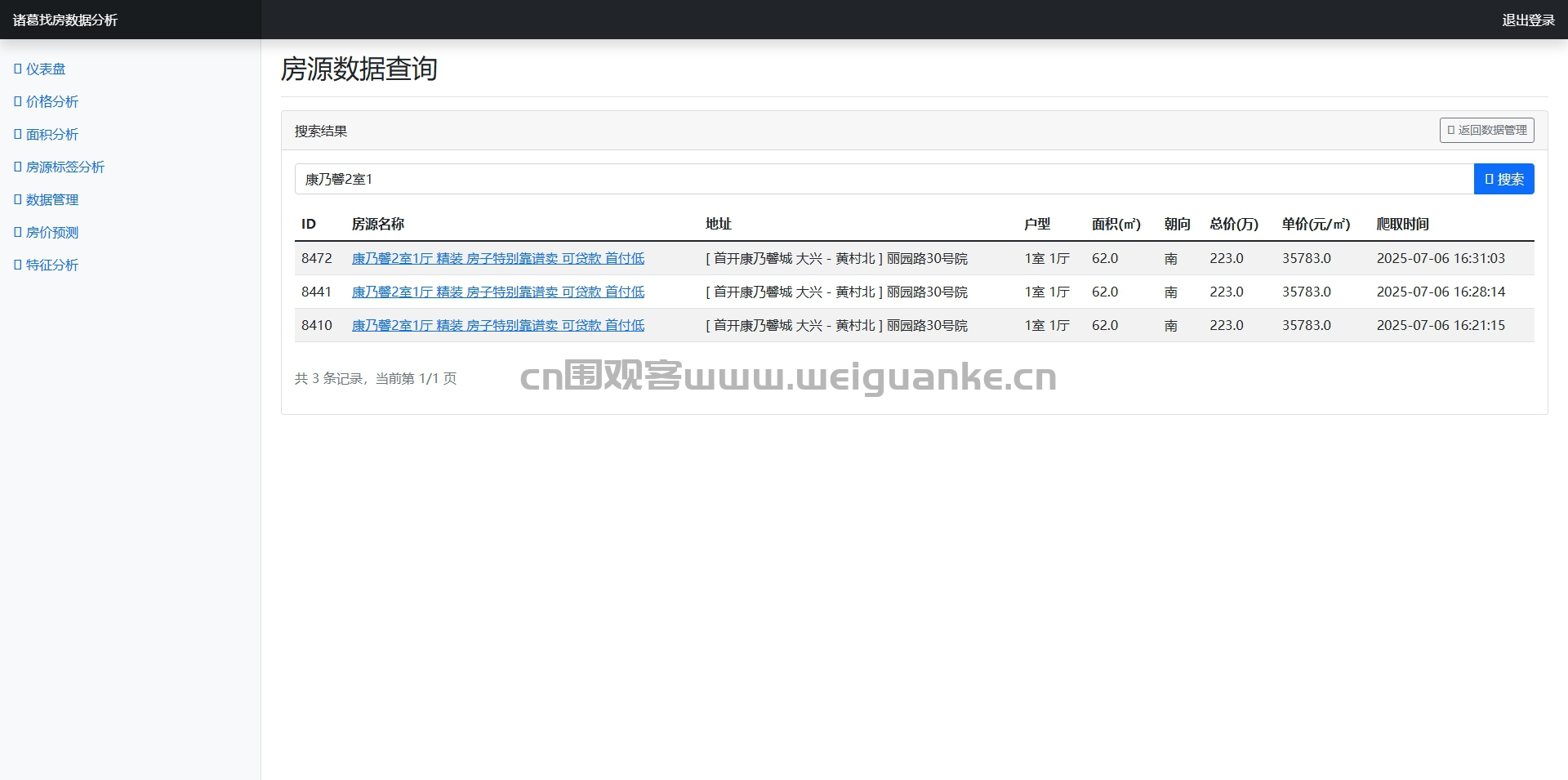Screen dimensions: 1568x780
Task: Click timestamp 2025-07-06 16:21:15
Action: tap(1441, 326)
